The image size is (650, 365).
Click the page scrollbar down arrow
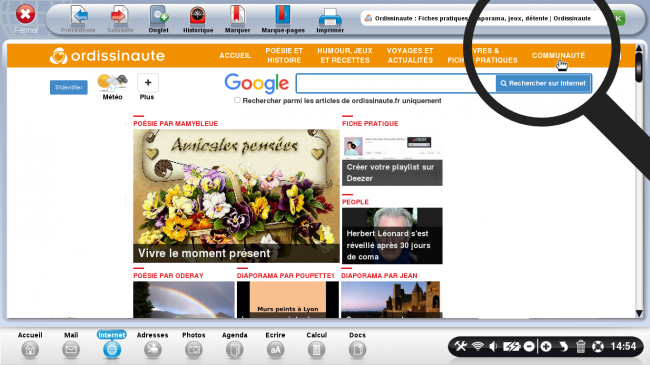639,313
